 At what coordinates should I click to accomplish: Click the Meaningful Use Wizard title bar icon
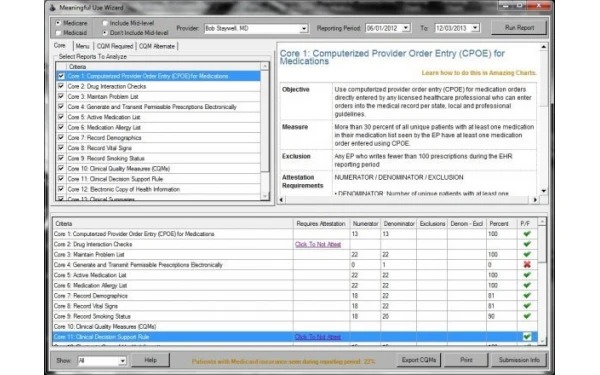[x=52, y=7]
